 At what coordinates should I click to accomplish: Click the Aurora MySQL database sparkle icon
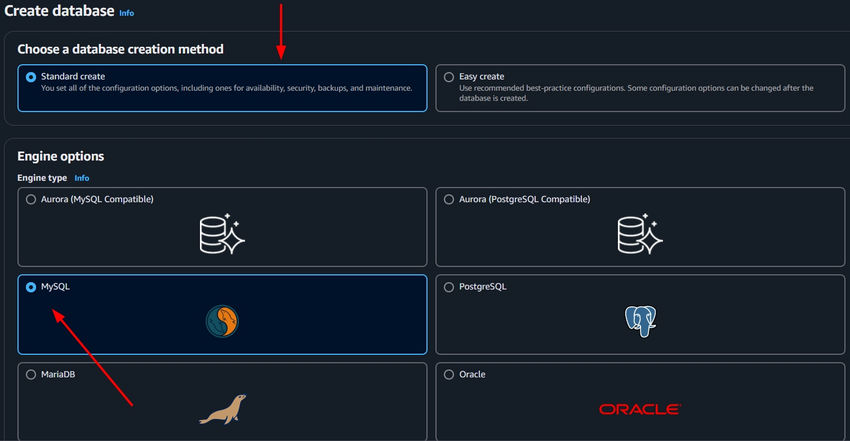click(222, 234)
